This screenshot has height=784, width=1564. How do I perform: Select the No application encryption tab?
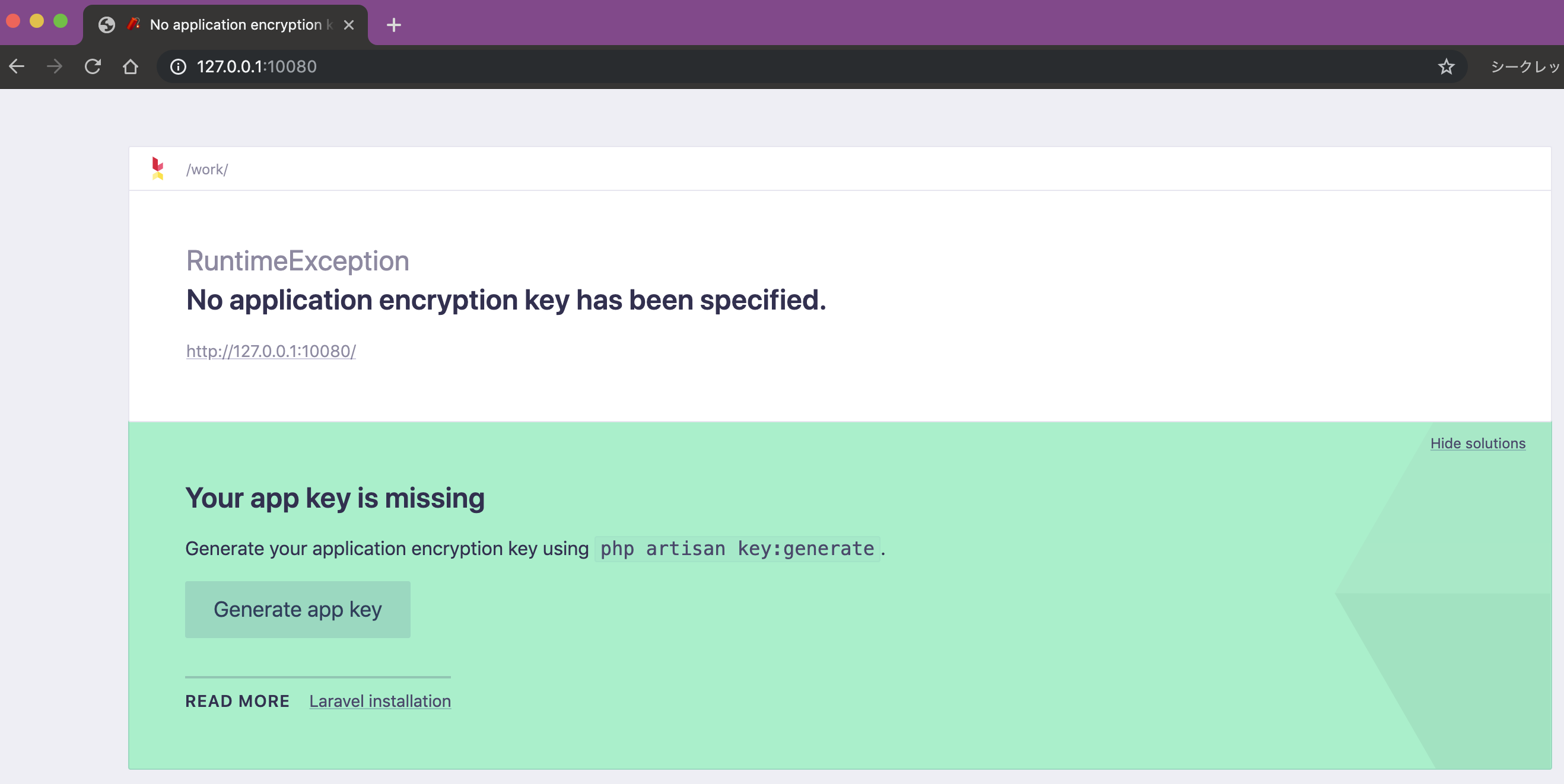(x=236, y=25)
